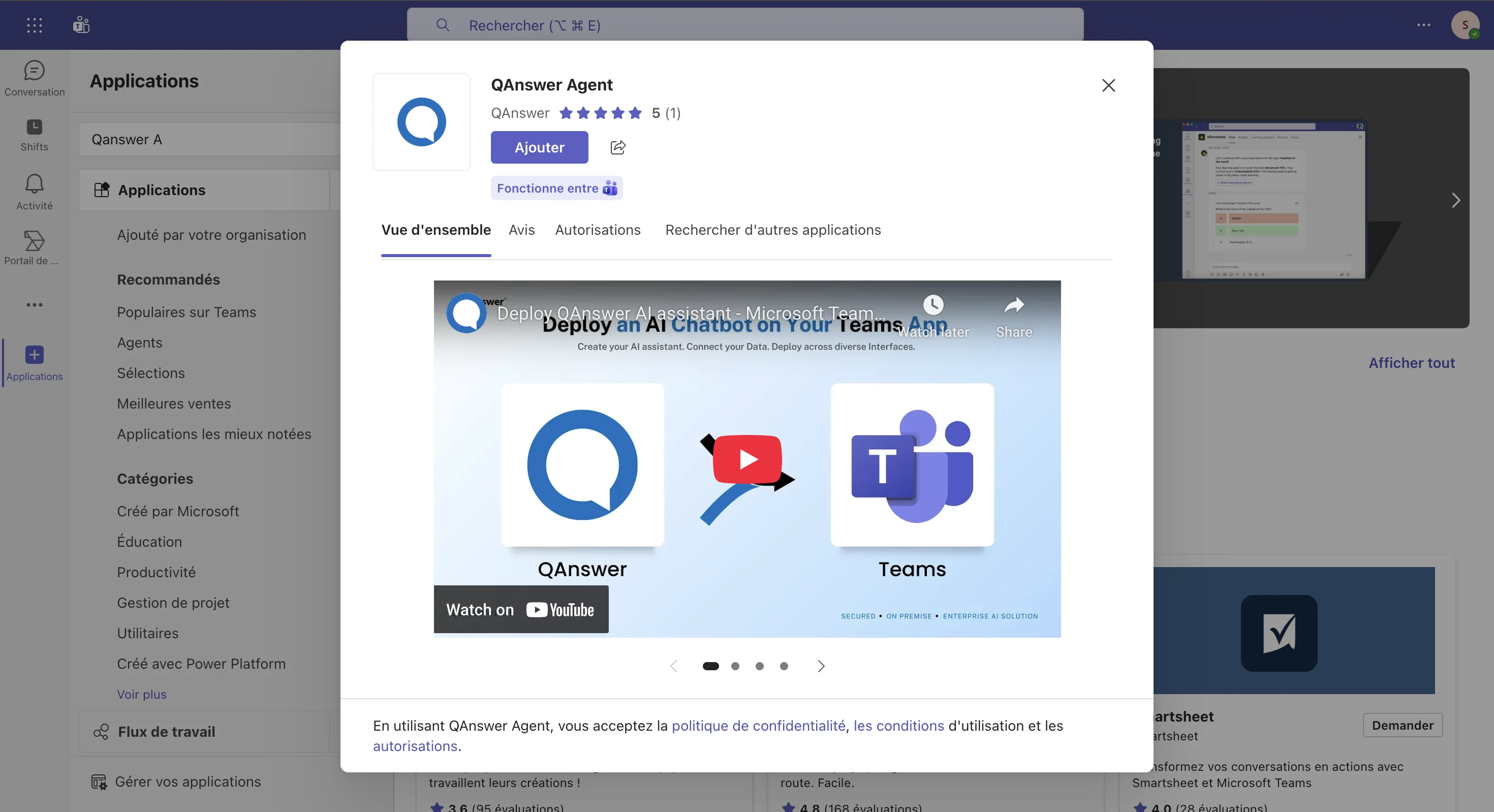Switch to the Avis tab
The height and width of the screenshot is (812, 1494).
pos(521,230)
